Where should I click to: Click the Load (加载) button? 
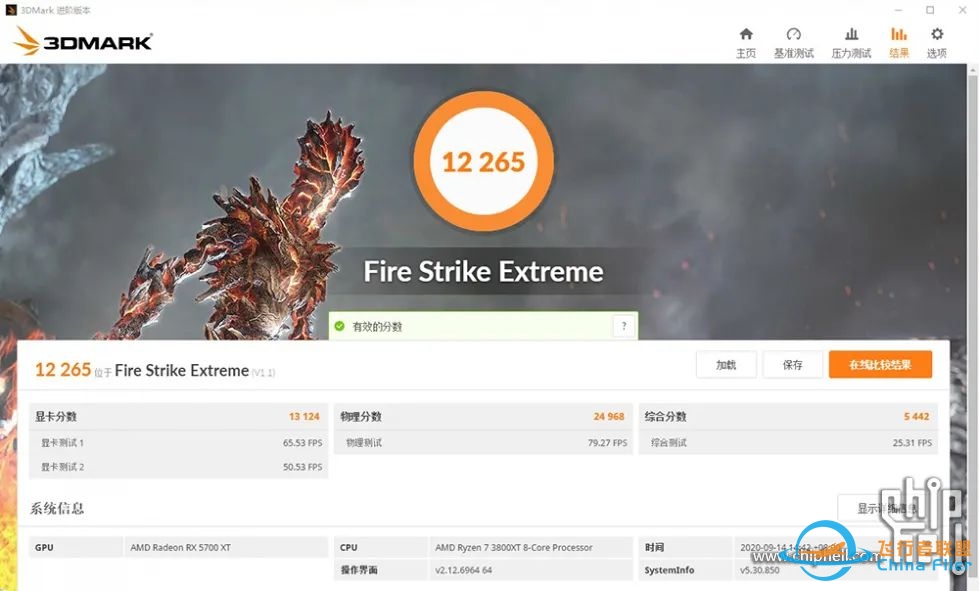pyautogui.click(x=726, y=364)
